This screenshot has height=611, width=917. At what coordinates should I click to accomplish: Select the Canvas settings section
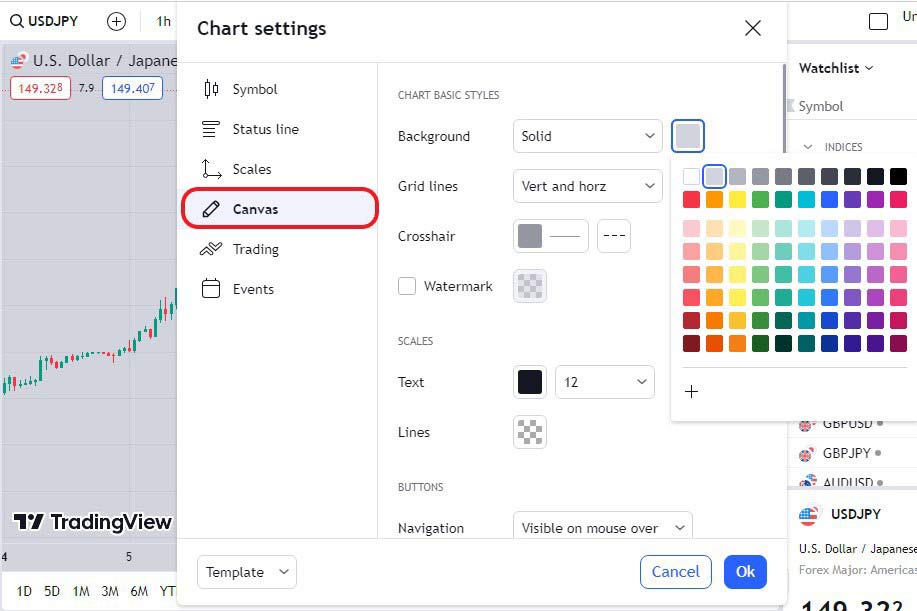click(256, 209)
